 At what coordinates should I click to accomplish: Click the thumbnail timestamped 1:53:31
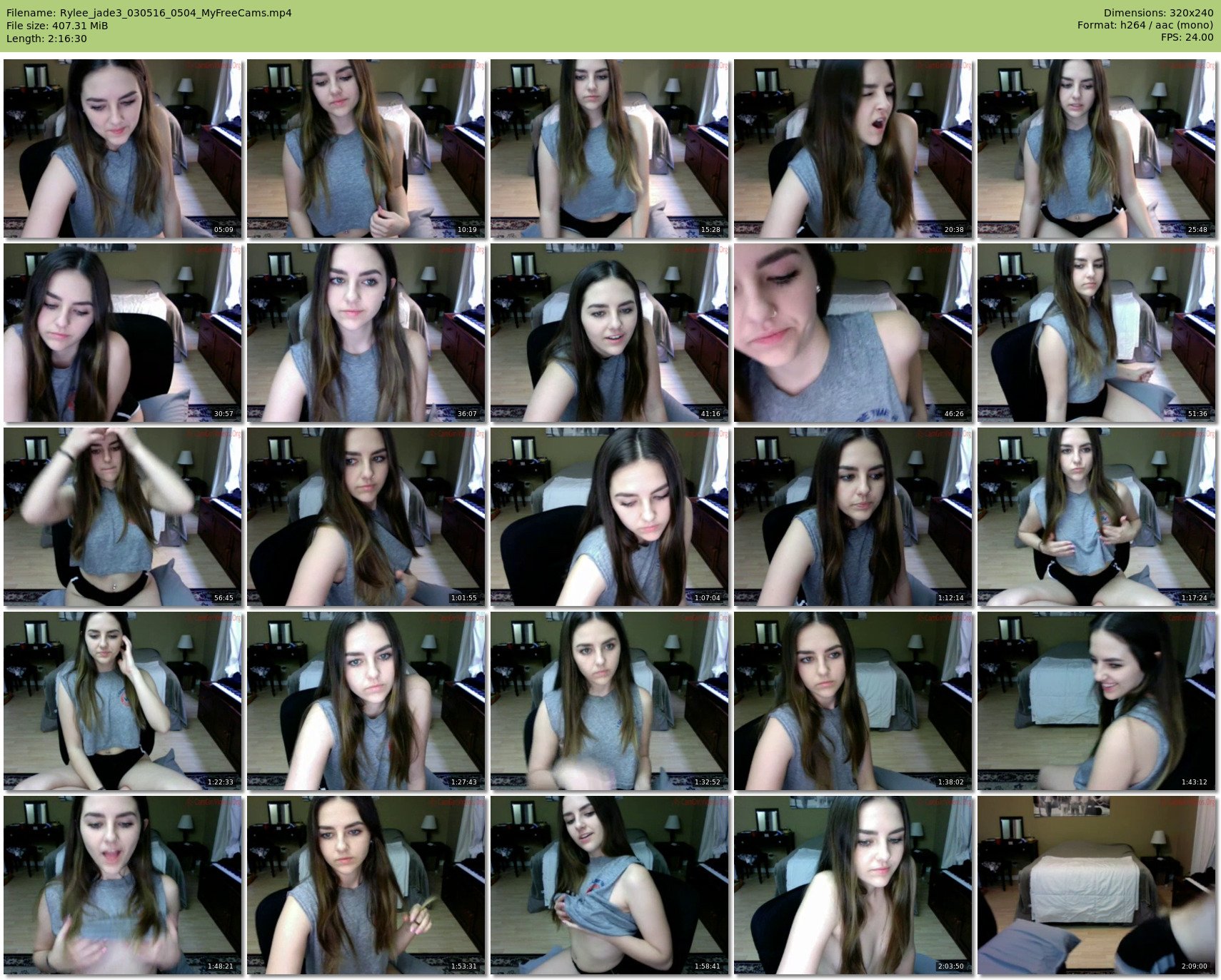point(366,885)
